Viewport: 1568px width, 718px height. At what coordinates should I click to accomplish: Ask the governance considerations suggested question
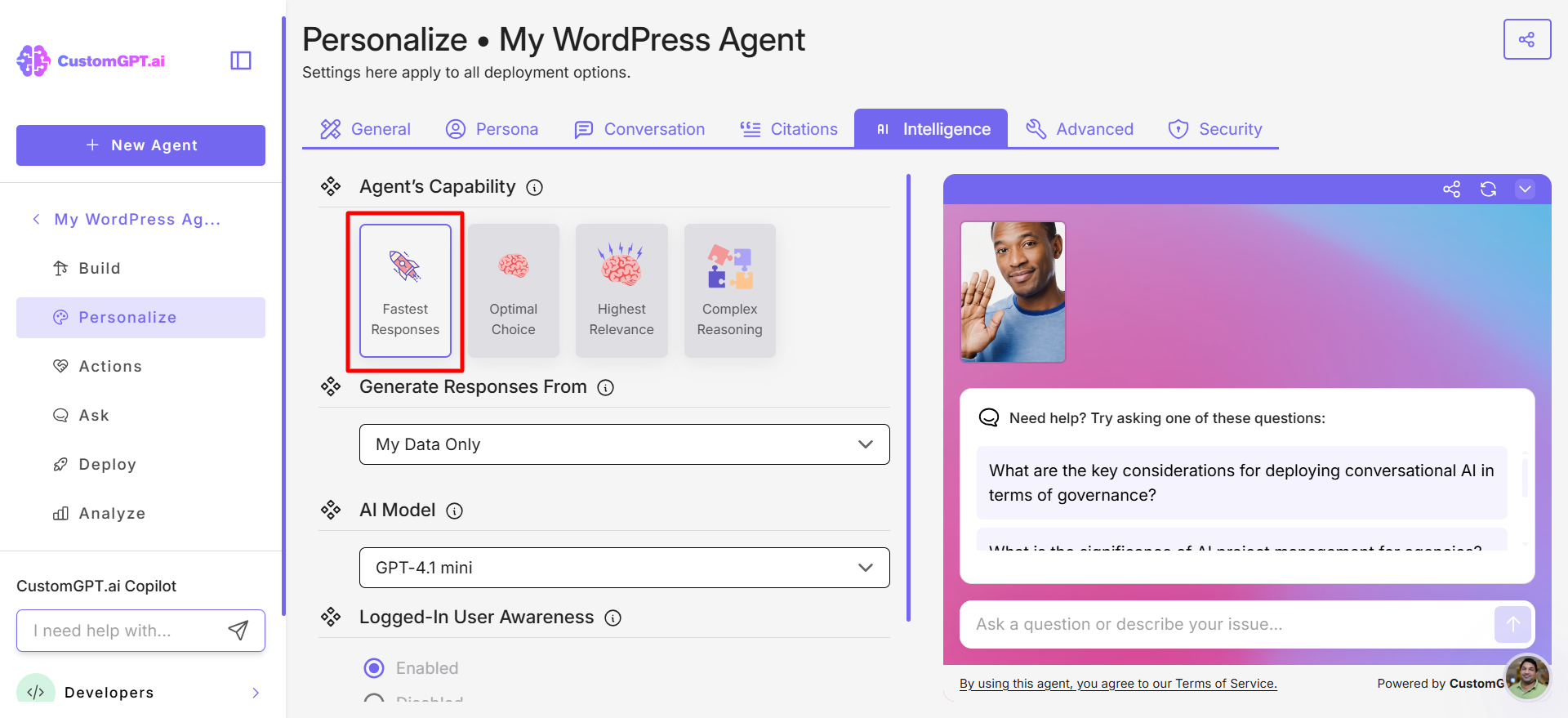coord(1241,483)
